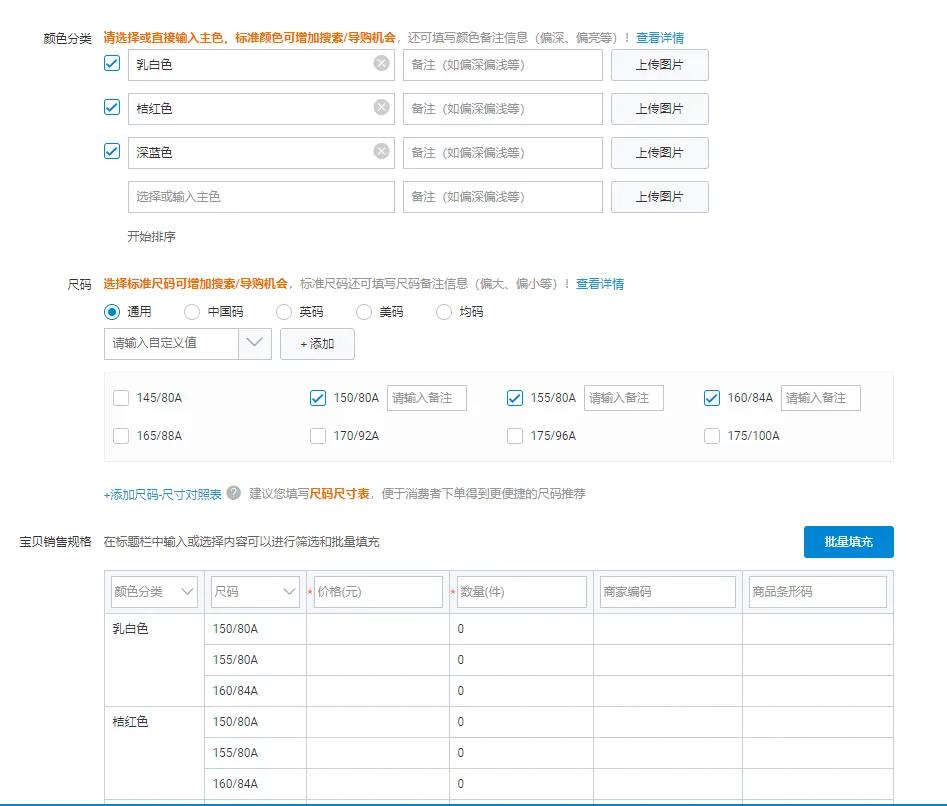Image resolution: width=947 pixels, height=806 pixels.
Task: Check the 145/80A size checkbox
Action: point(120,397)
